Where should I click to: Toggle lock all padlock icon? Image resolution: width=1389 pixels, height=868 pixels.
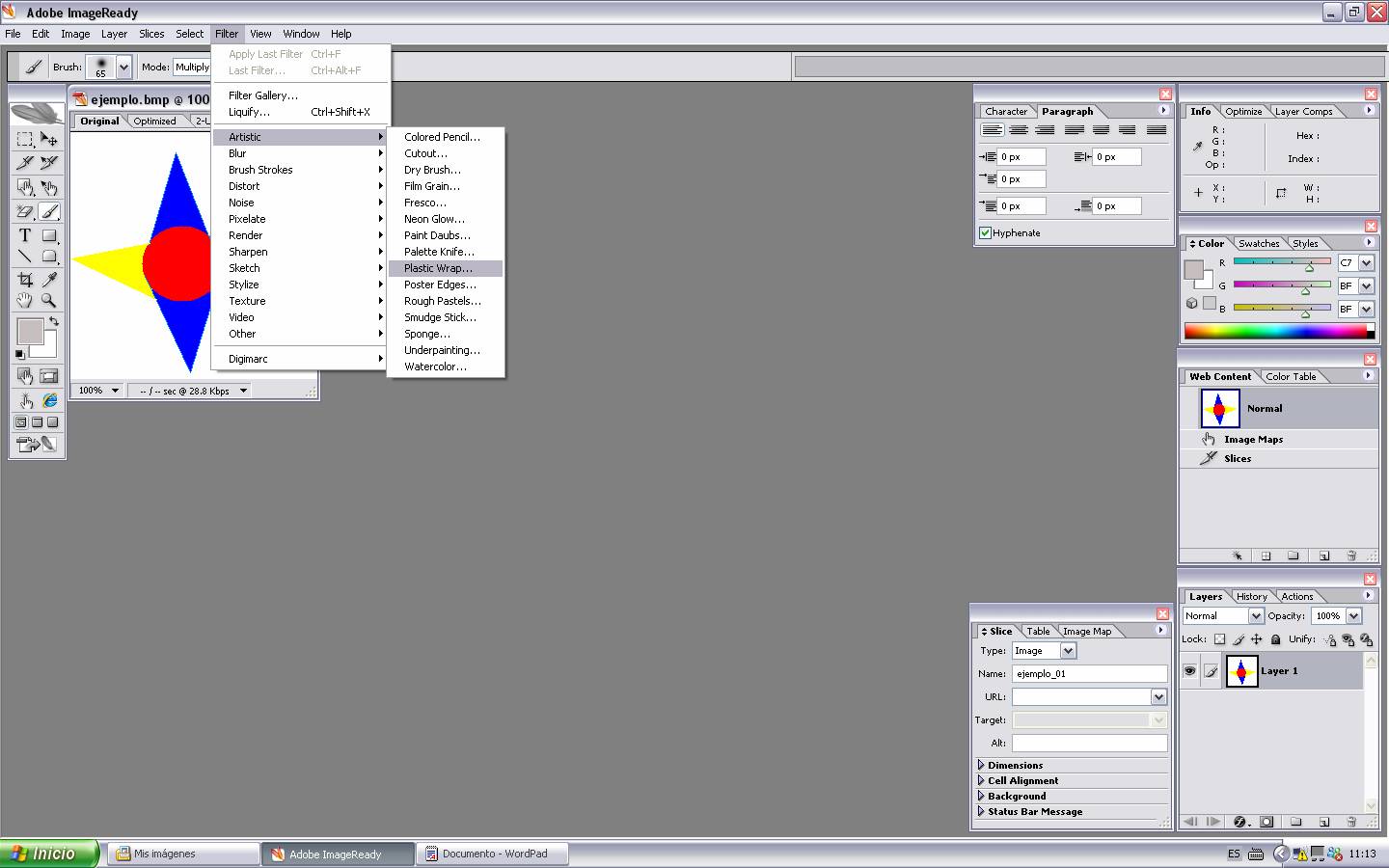(1275, 639)
